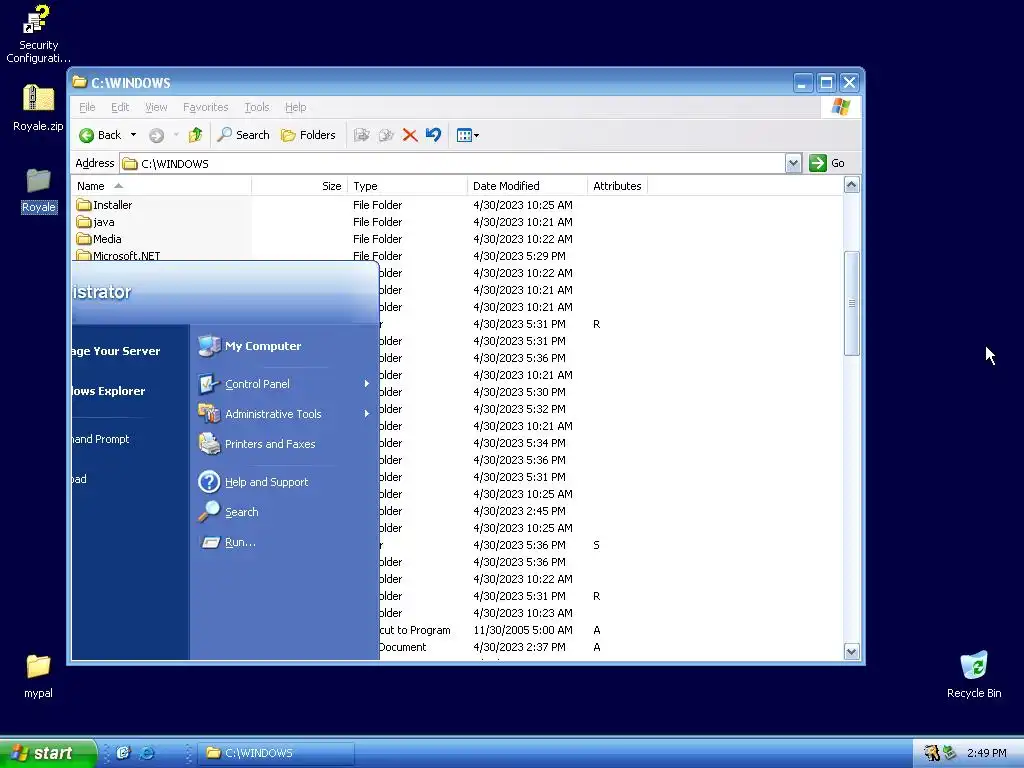Sort by the Size column header

tap(299, 186)
